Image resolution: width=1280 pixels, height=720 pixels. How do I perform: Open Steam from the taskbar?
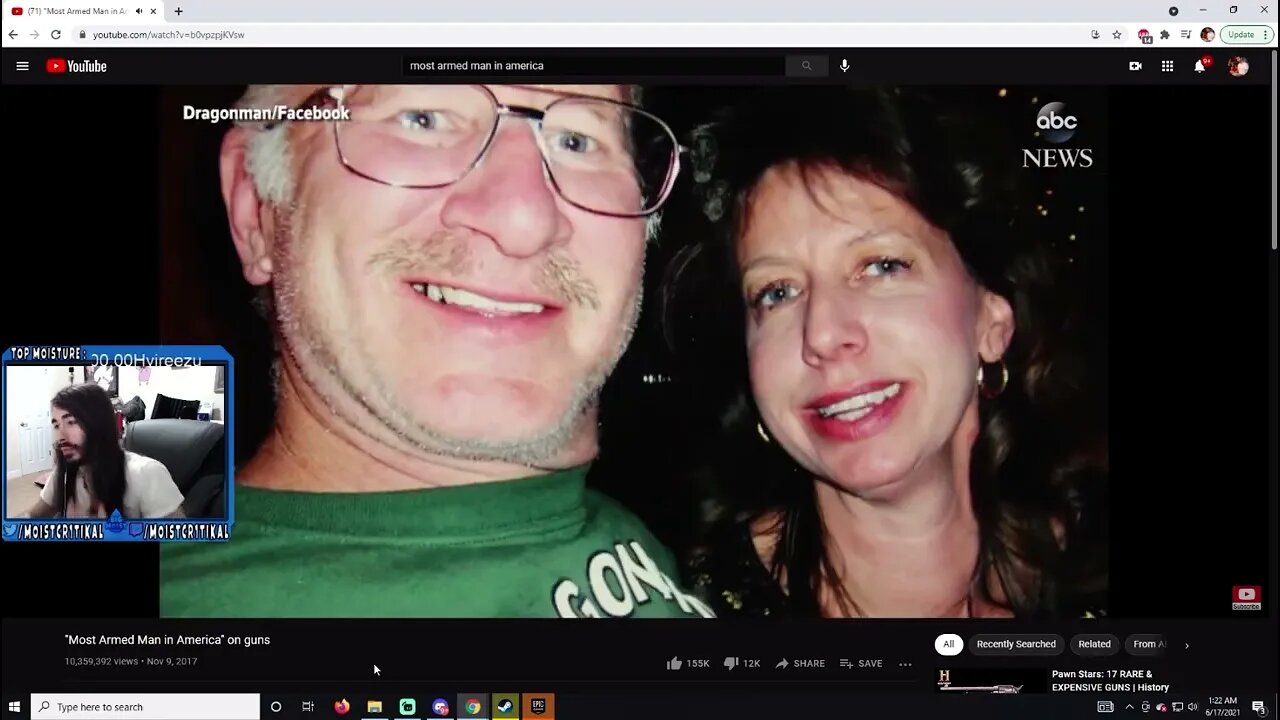tap(505, 707)
